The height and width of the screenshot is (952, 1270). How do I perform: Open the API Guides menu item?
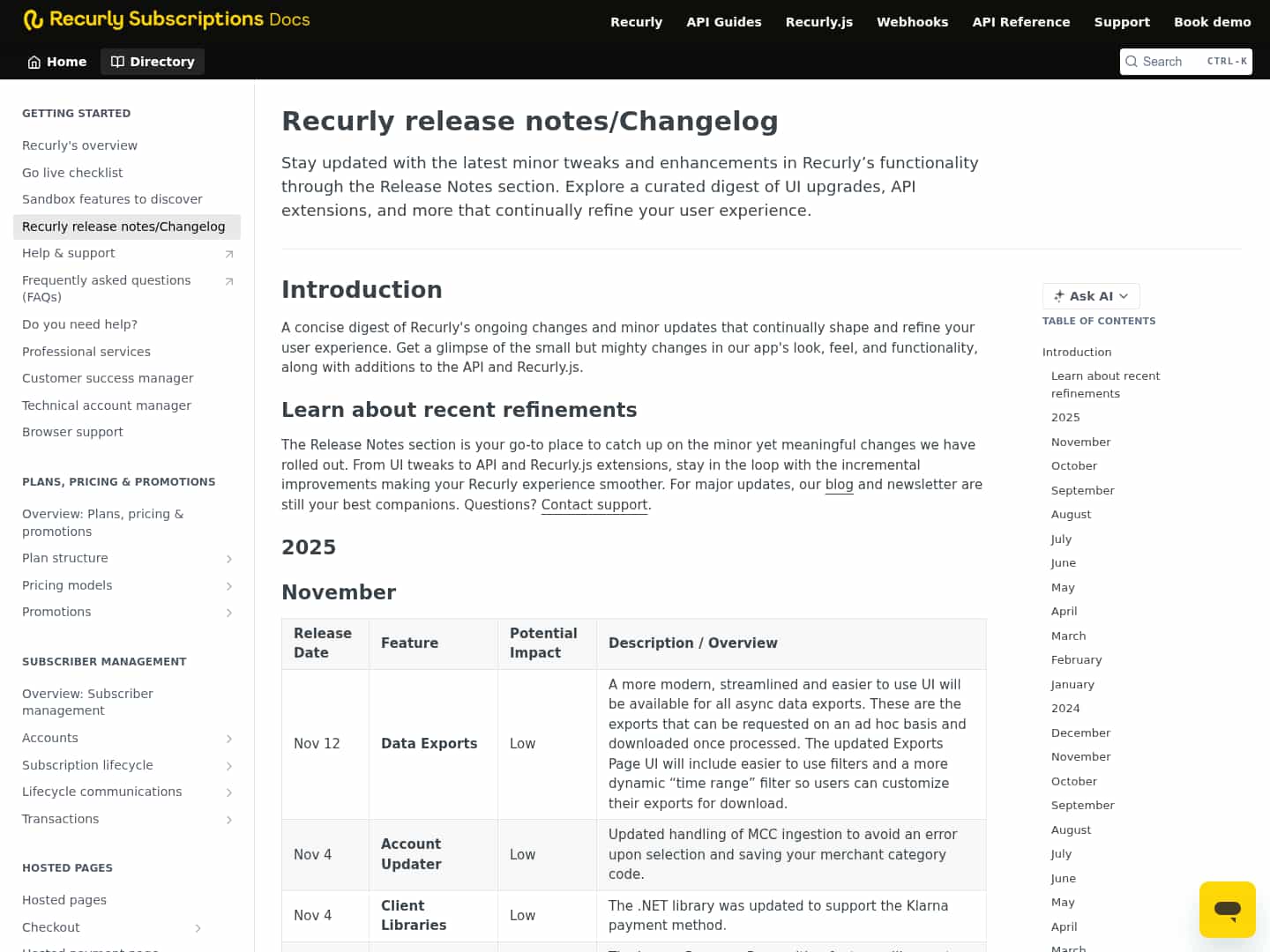click(x=723, y=22)
